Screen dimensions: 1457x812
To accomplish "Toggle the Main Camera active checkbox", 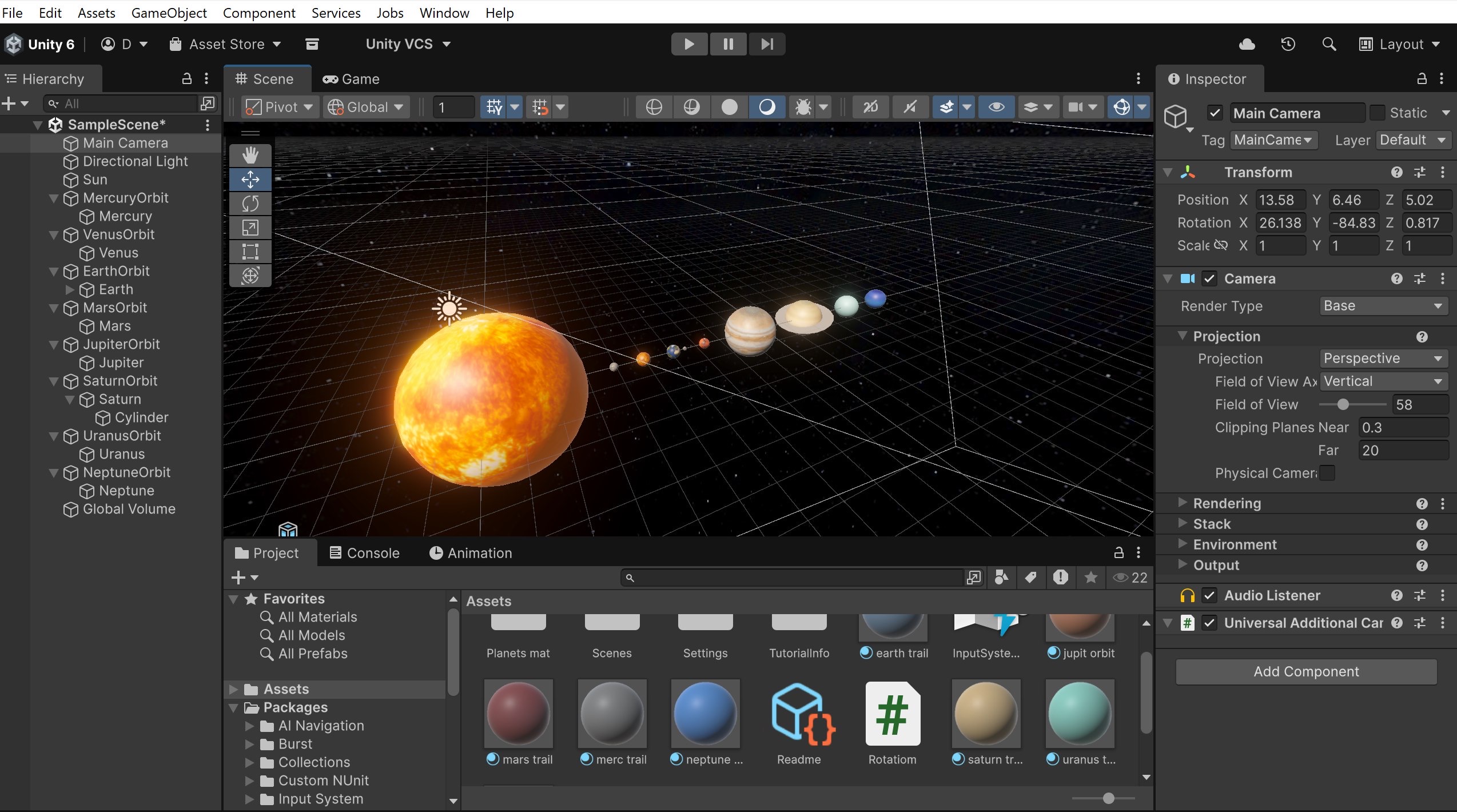I will [1215, 113].
